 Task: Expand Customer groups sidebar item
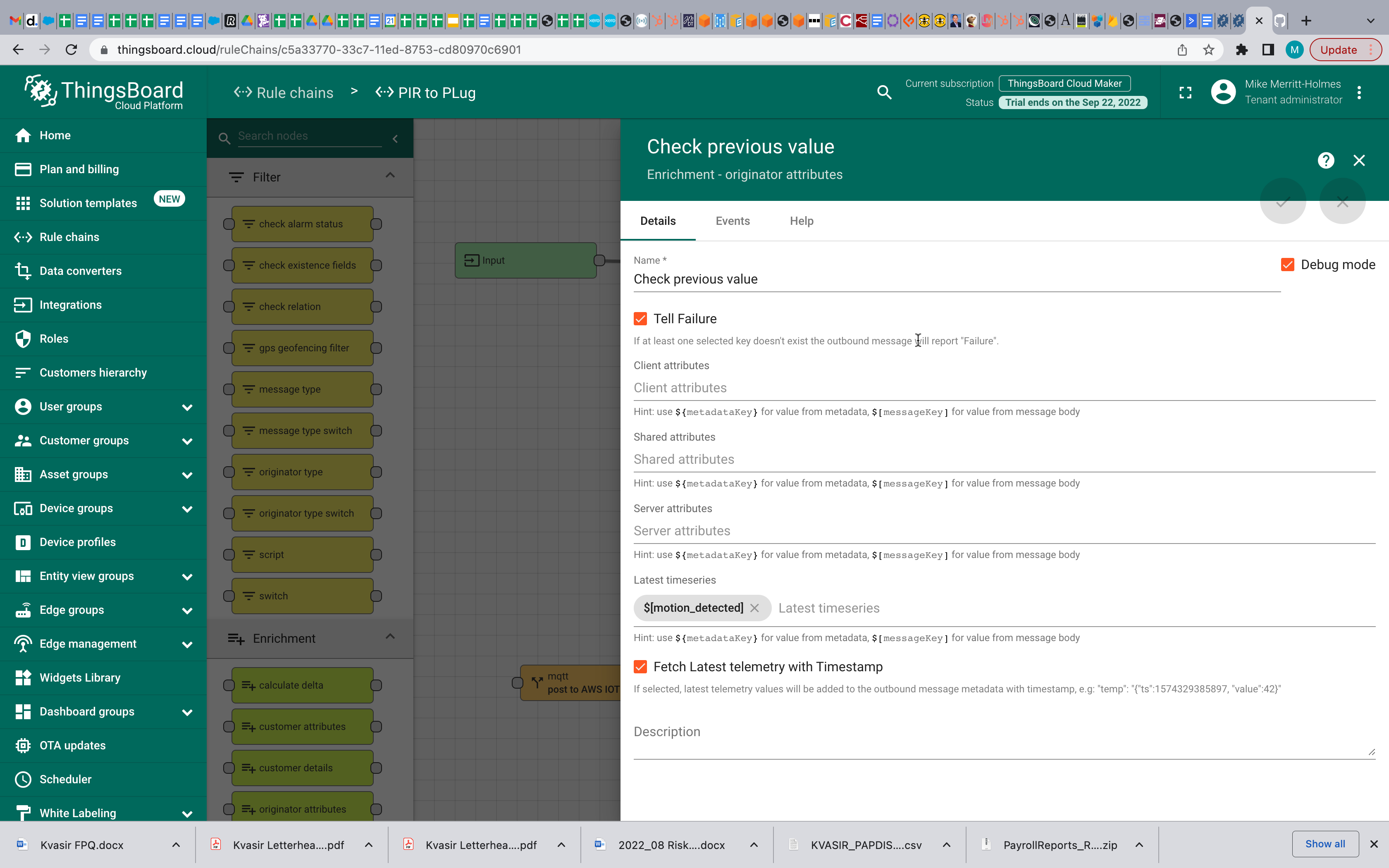(x=186, y=441)
